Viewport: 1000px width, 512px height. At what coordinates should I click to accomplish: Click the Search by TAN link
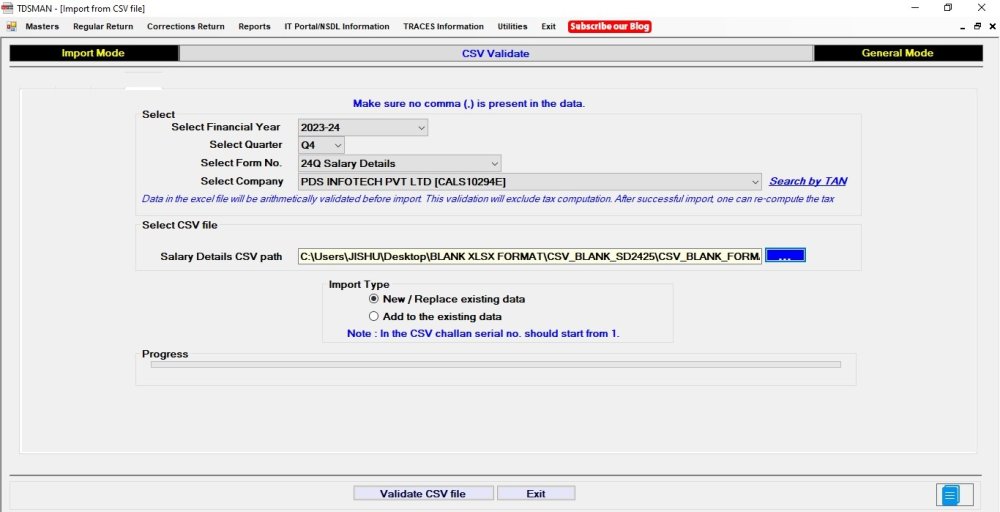coord(808,181)
